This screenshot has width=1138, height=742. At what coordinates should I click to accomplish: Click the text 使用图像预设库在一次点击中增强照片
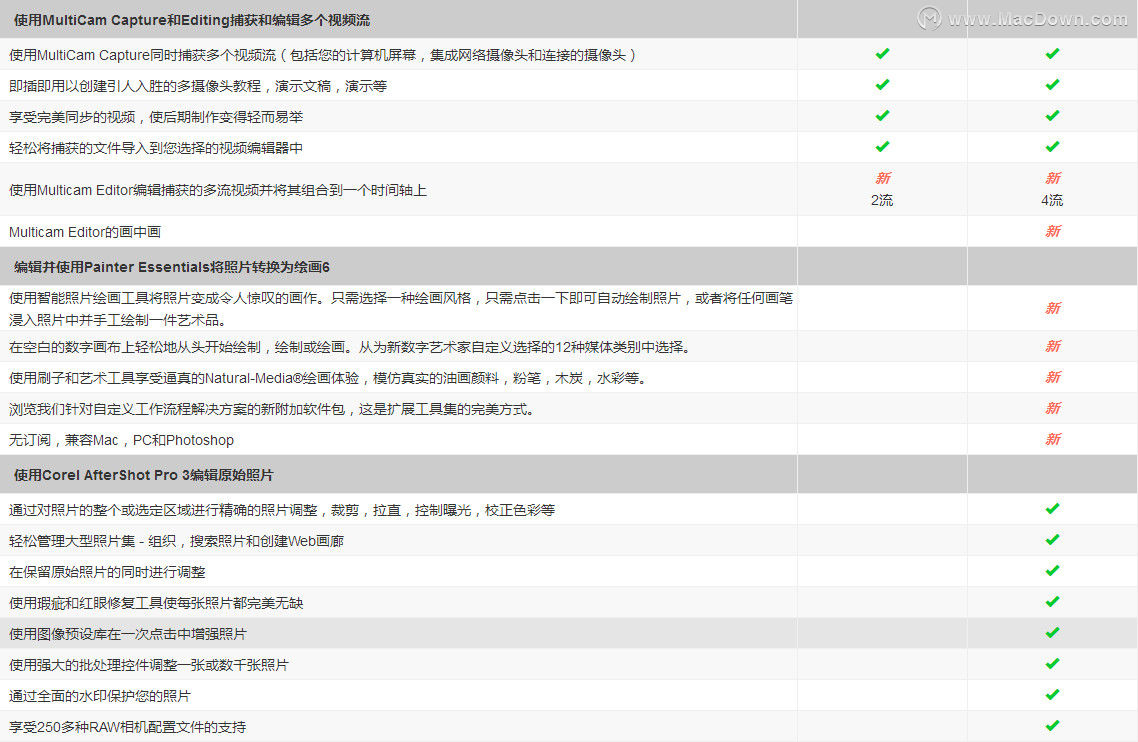click(x=128, y=635)
